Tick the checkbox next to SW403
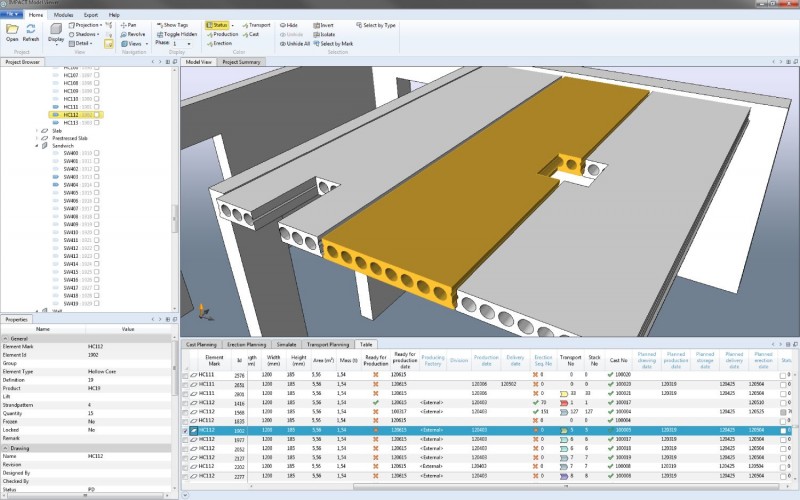Viewport: 800px width, 500px height. [x=96, y=177]
